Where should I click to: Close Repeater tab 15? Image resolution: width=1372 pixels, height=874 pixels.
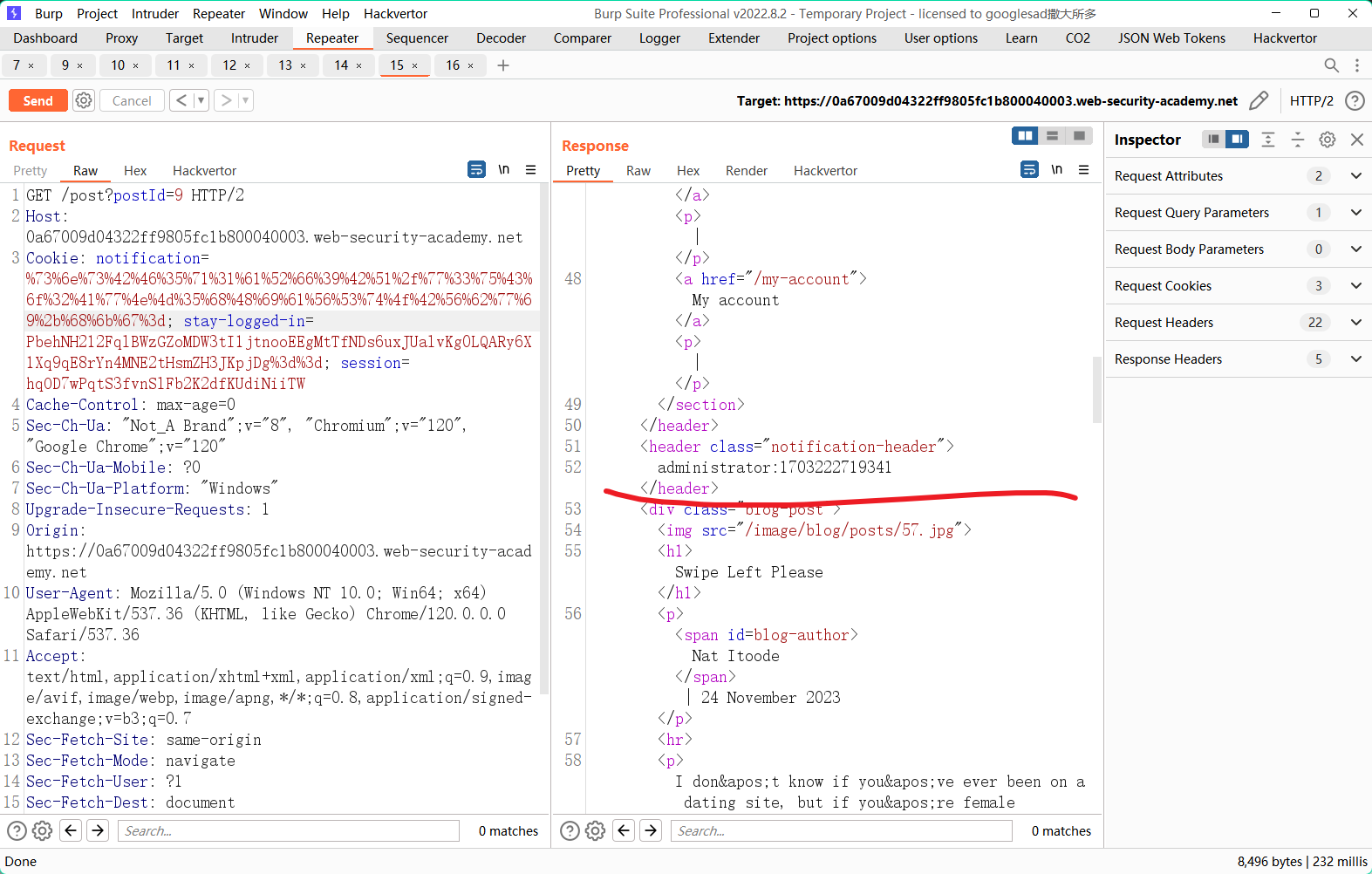click(x=415, y=65)
